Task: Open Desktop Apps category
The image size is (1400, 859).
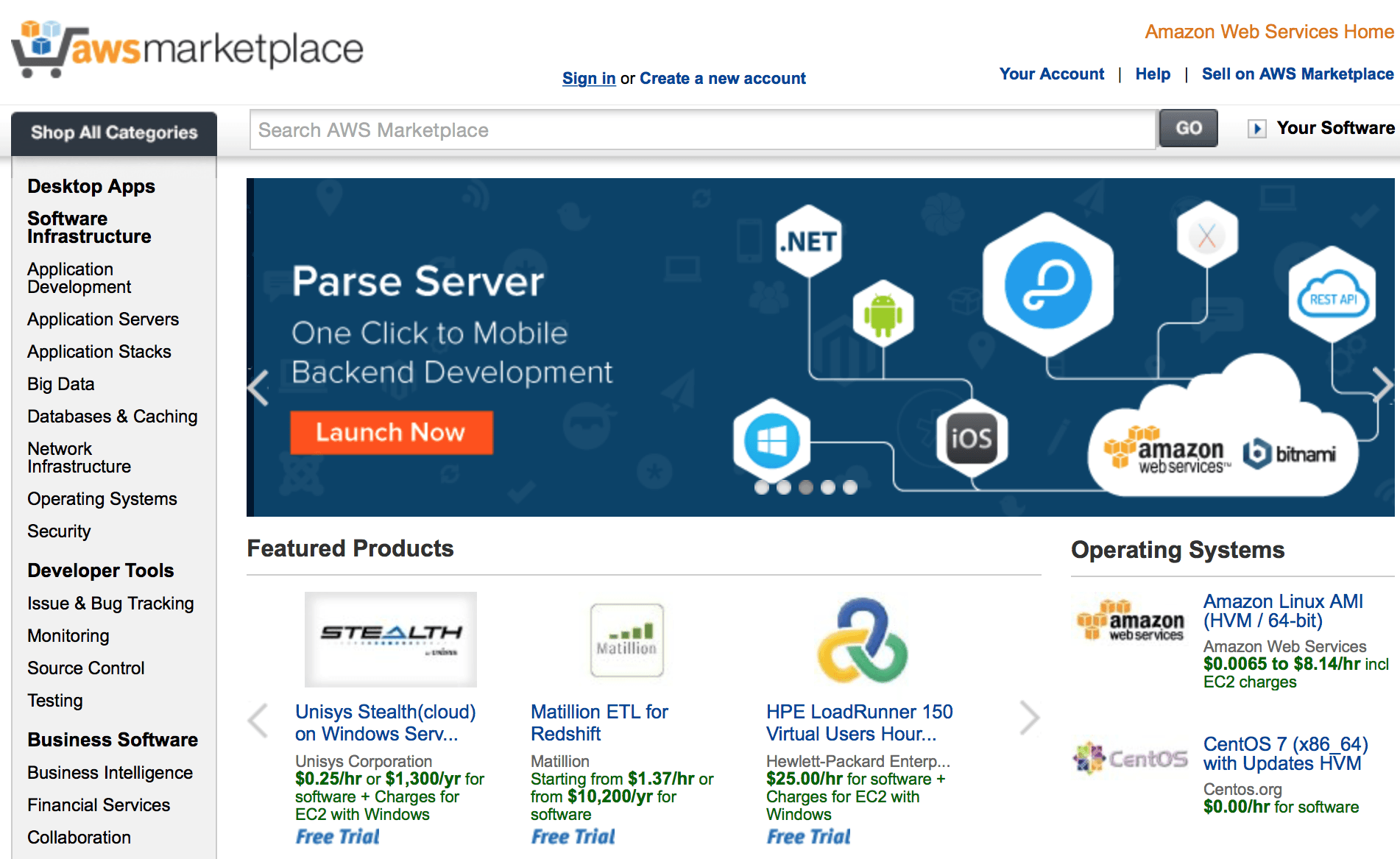Action: pyautogui.click(x=91, y=186)
